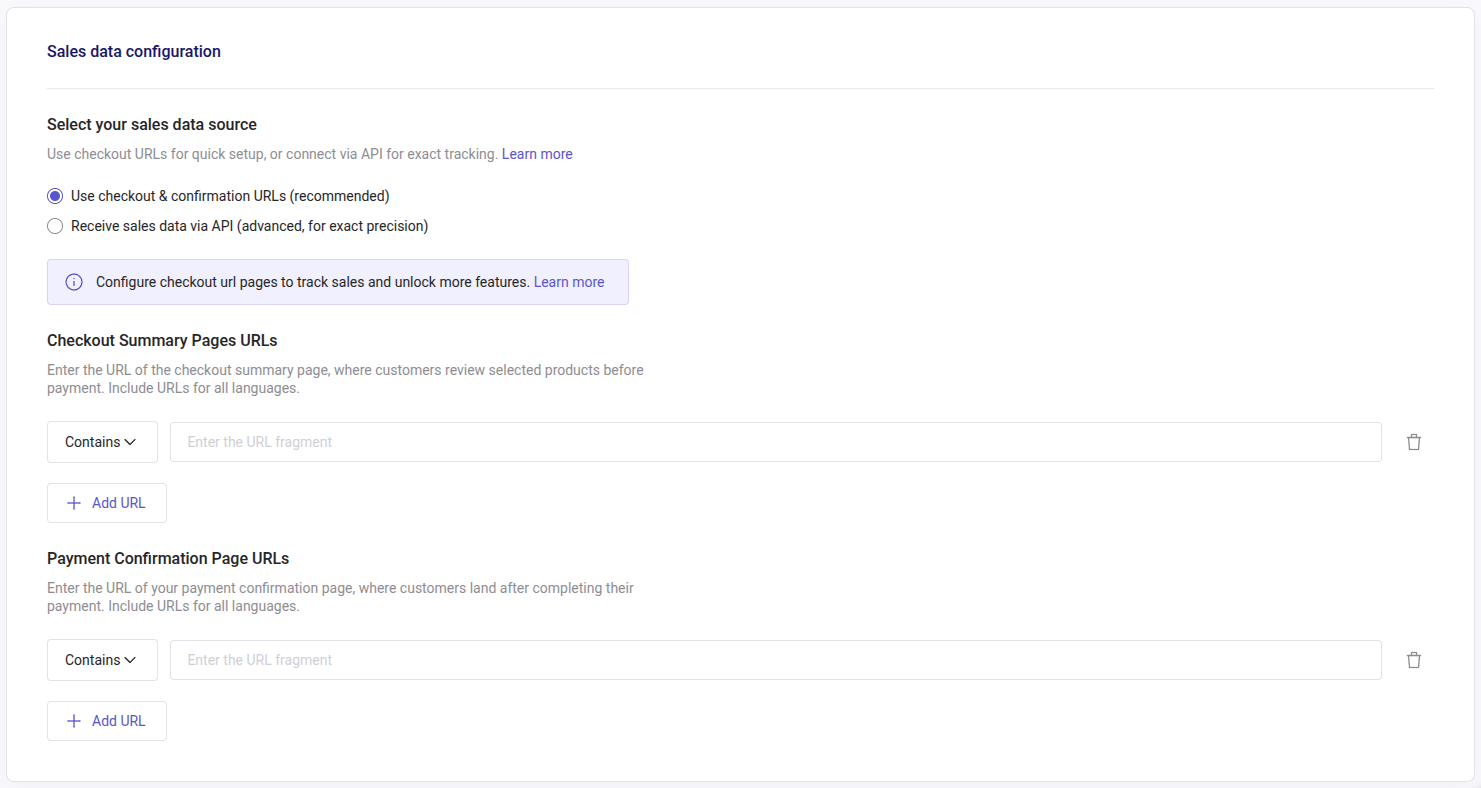
Task: Delete the Checkout Summary URL row
Action: pyautogui.click(x=1413, y=442)
